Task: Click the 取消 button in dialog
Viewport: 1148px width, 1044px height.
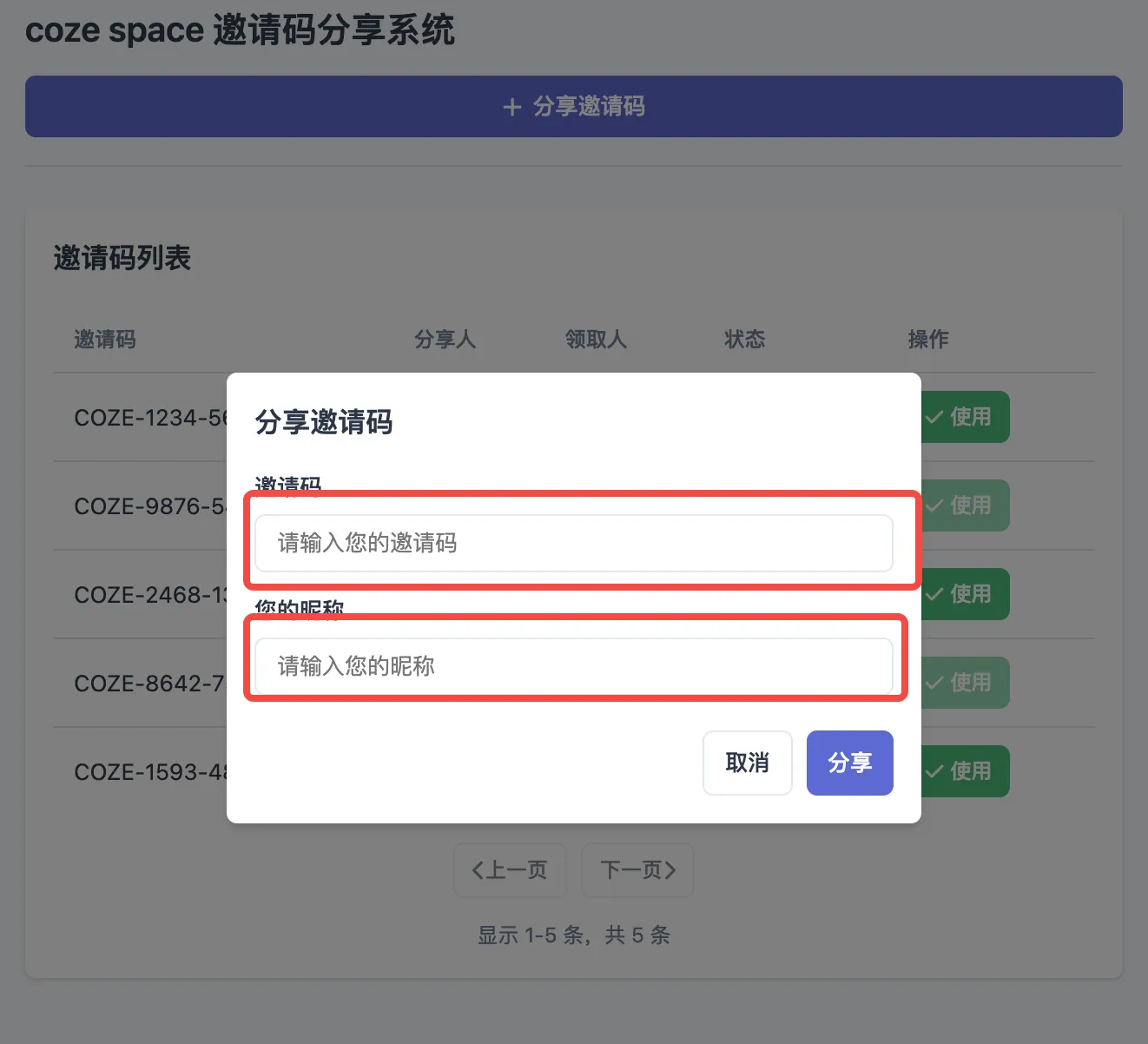Action: [x=748, y=763]
